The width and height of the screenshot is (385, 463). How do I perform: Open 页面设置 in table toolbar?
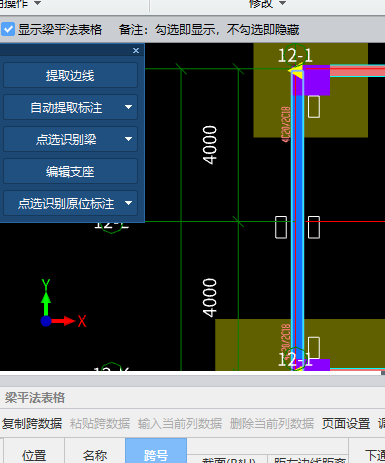346,424
